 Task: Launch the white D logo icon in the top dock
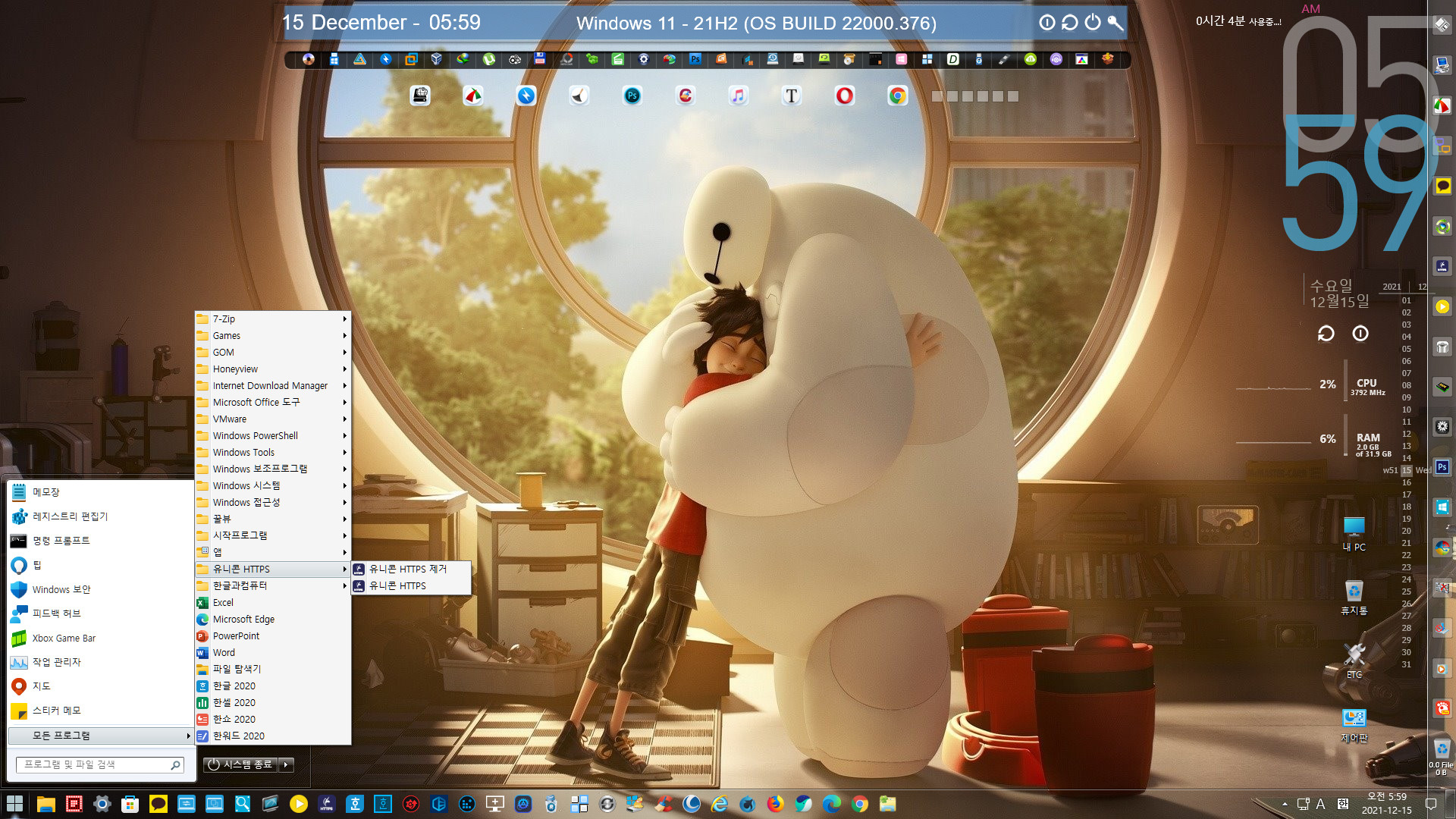(x=953, y=59)
